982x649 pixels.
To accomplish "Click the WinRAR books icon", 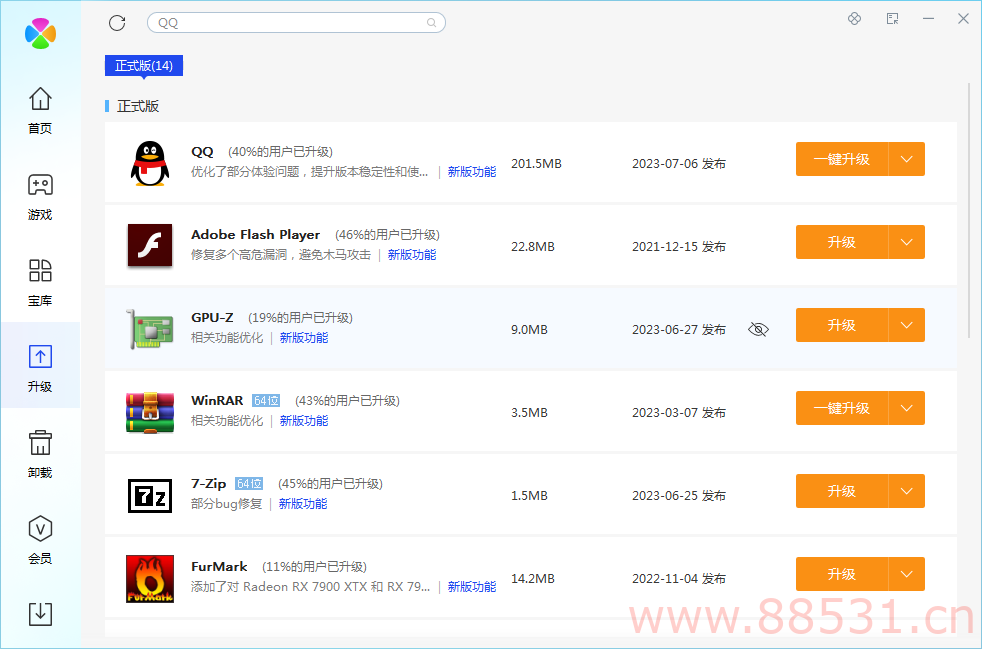I will (x=150, y=412).
